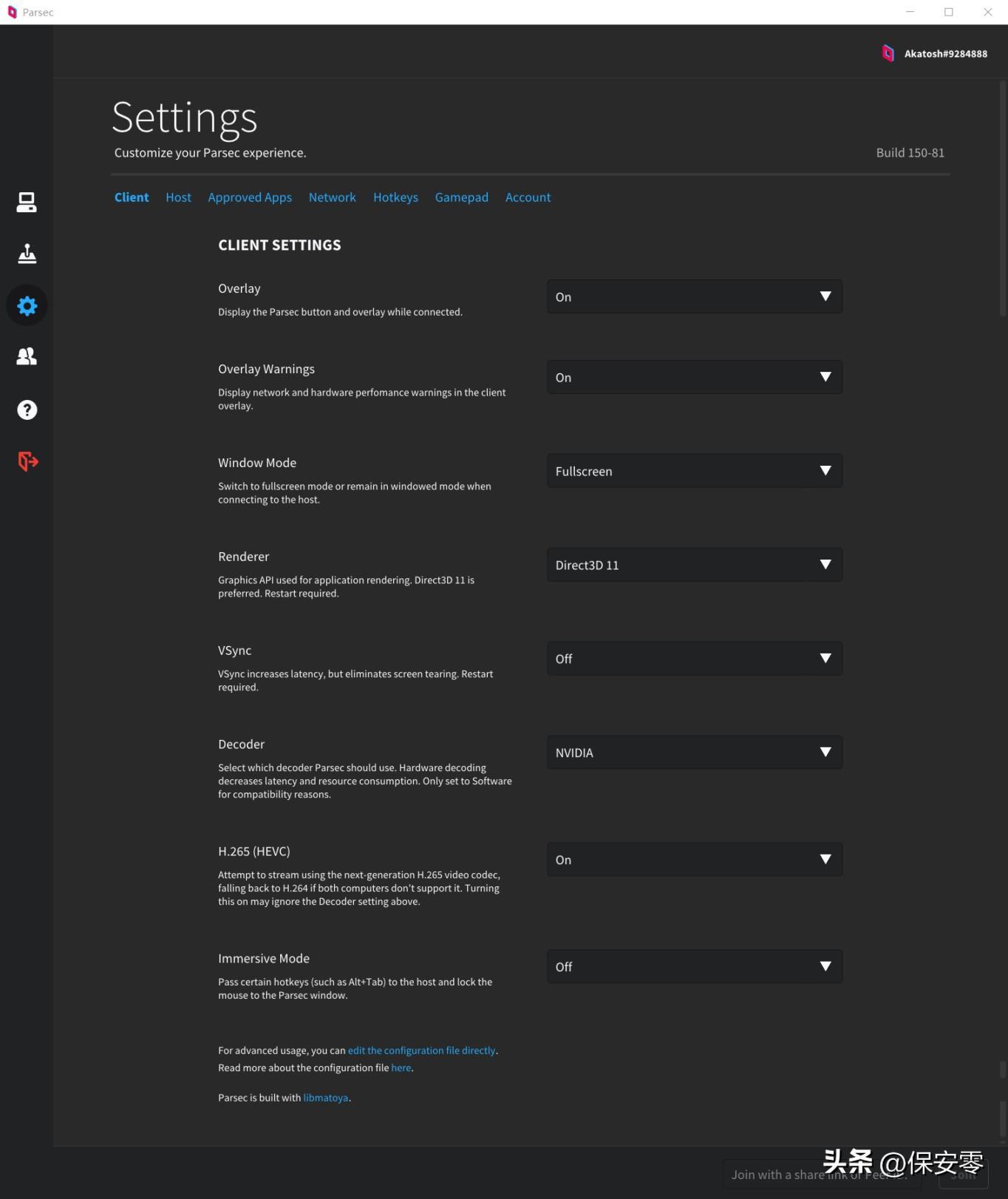Open the Help question mark icon

(x=27, y=410)
